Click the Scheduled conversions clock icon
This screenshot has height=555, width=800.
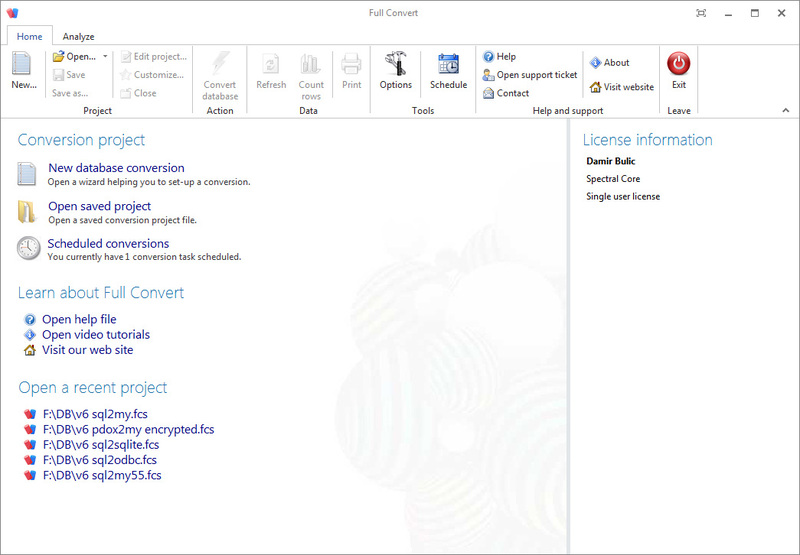tap(28, 248)
